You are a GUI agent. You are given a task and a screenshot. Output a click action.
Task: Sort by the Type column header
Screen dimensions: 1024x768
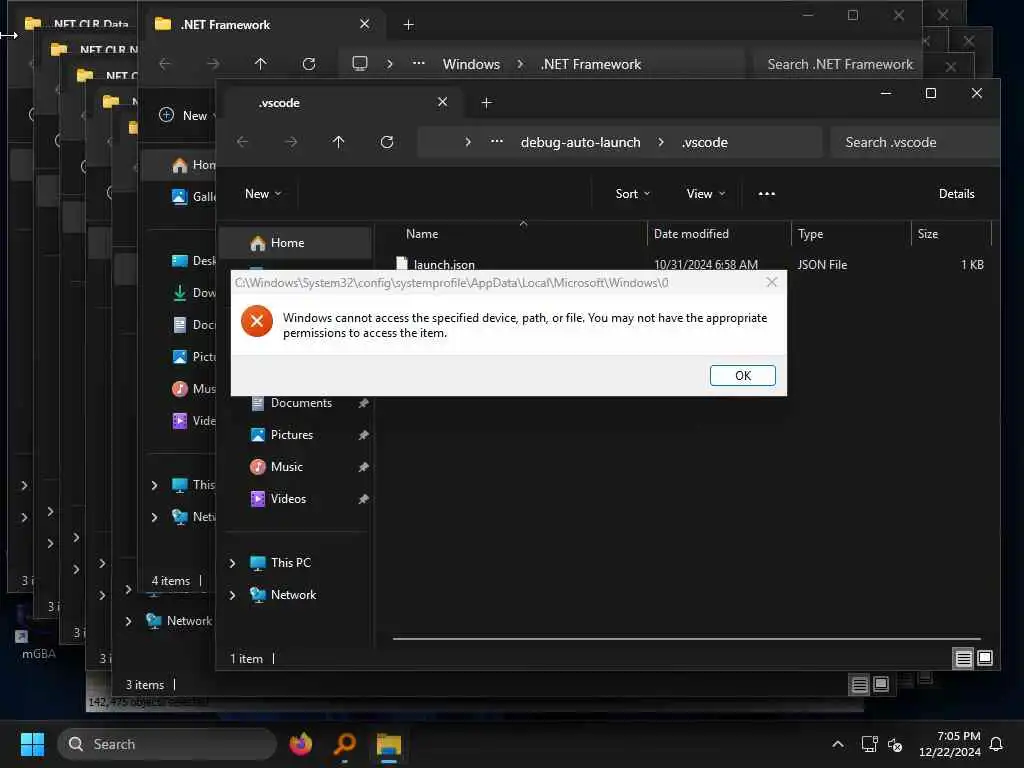pyautogui.click(x=850, y=234)
